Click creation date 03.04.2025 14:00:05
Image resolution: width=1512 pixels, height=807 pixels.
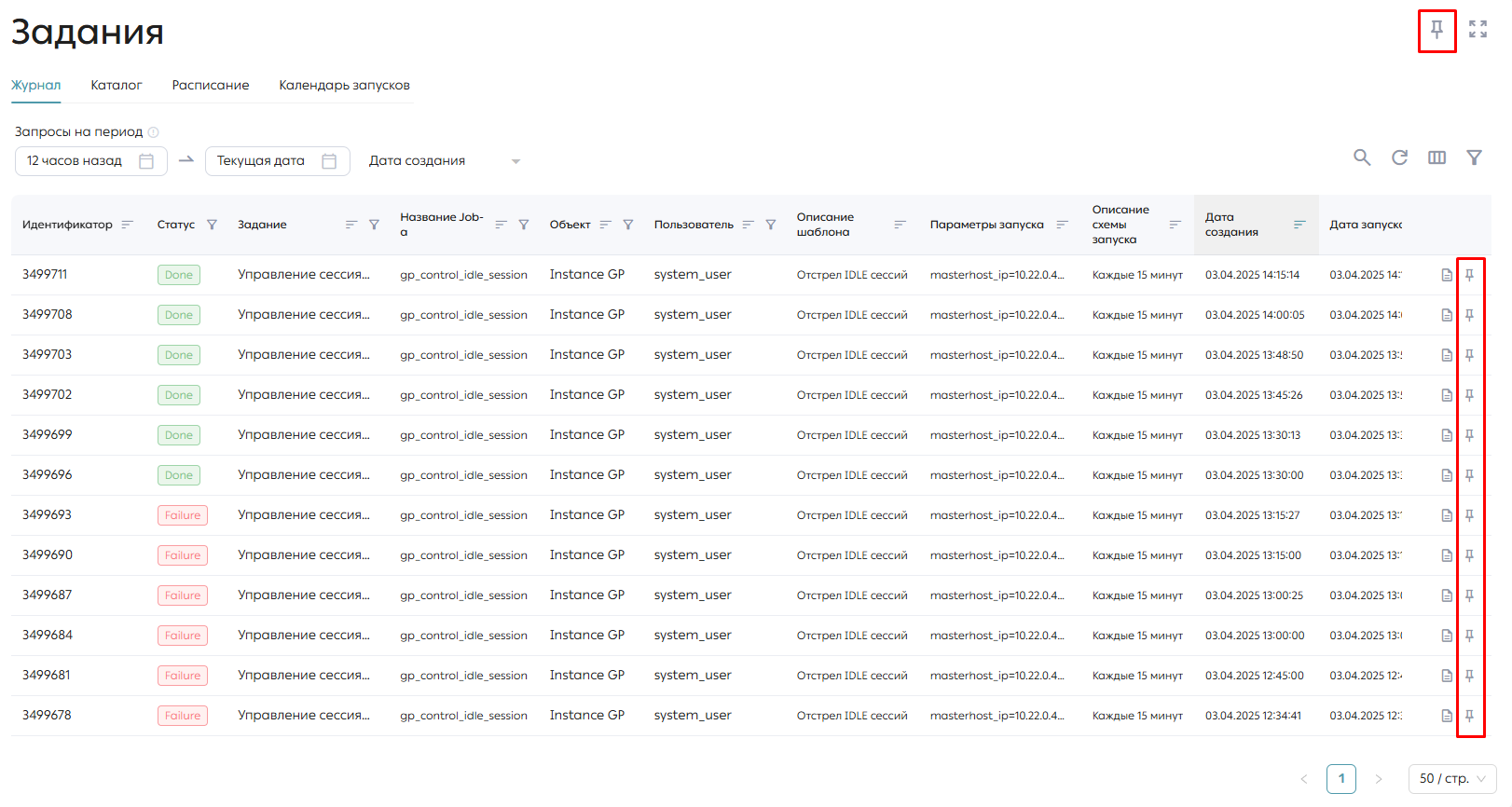[1255, 315]
